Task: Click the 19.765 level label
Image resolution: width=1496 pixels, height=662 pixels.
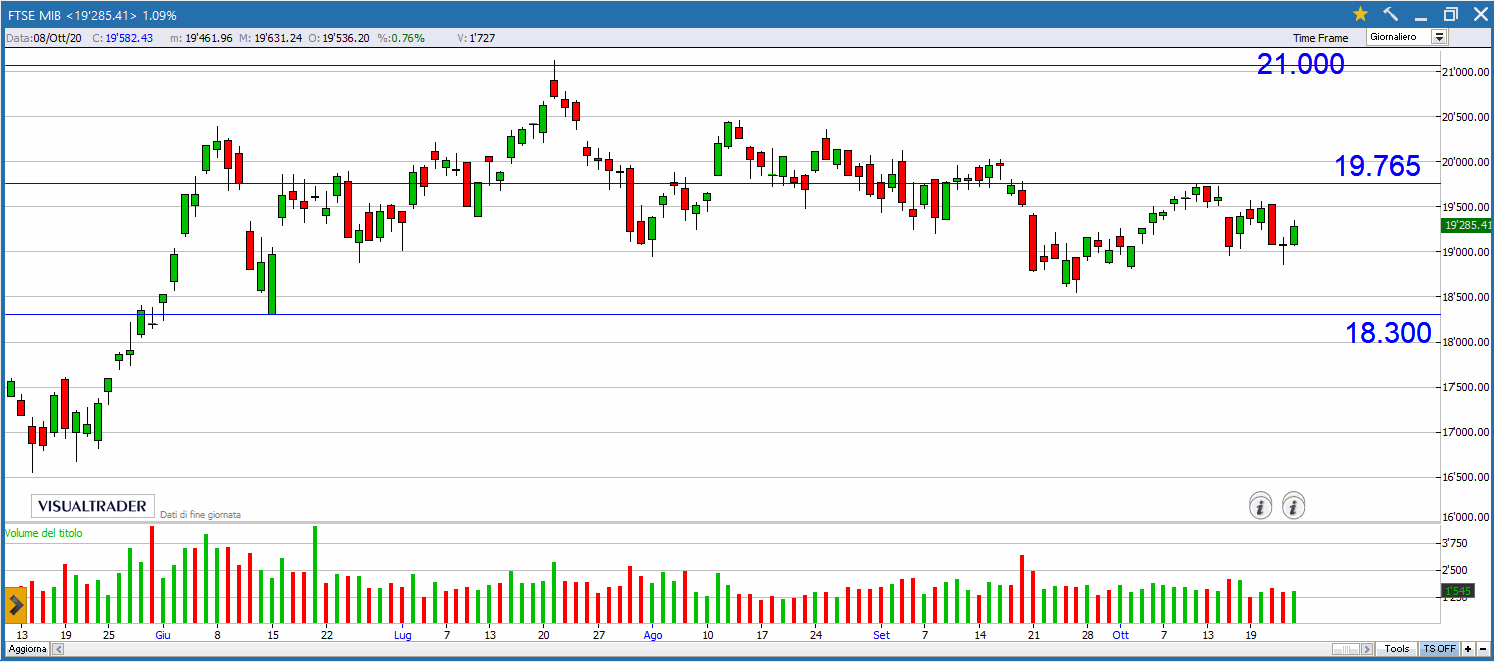Action: [x=1377, y=166]
